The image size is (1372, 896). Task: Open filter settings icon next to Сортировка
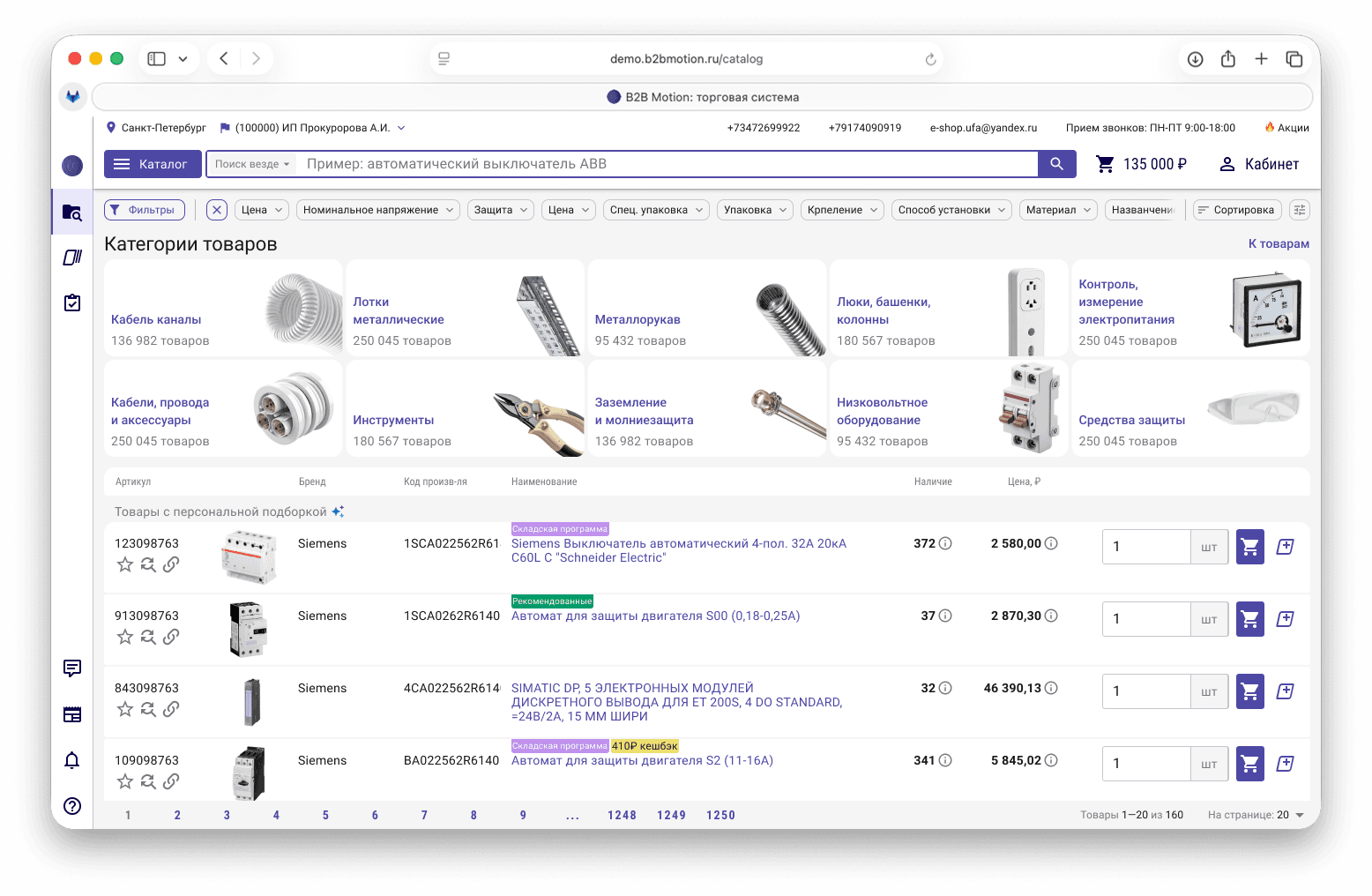[x=1300, y=210]
